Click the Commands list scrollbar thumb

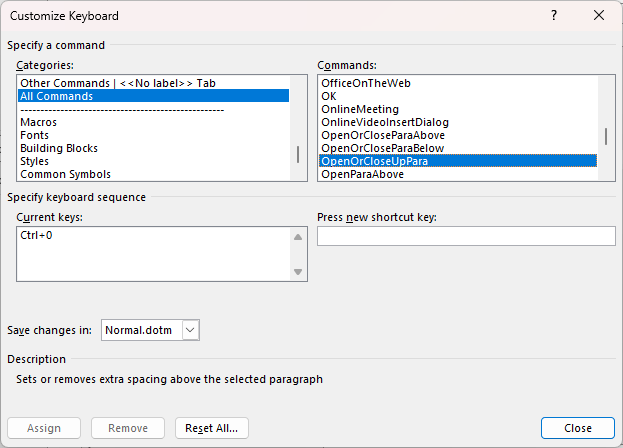[x=606, y=135]
